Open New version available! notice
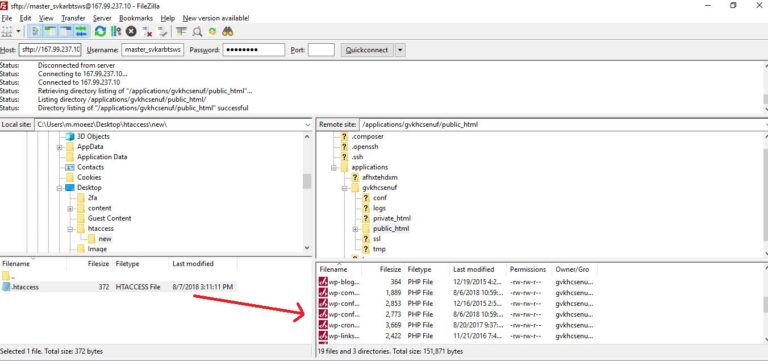The height and width of the screenshot is (361, 768). tap(216, 18)
